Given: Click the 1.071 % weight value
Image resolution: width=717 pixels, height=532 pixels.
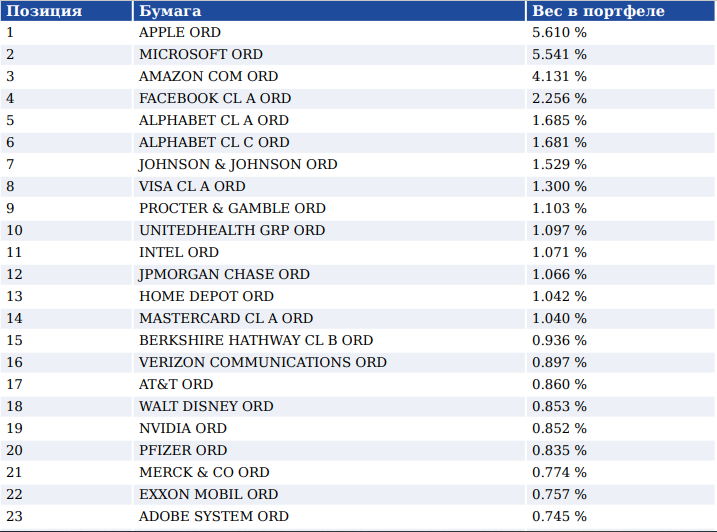Looking at the screenshot, I should coord(559,252).
